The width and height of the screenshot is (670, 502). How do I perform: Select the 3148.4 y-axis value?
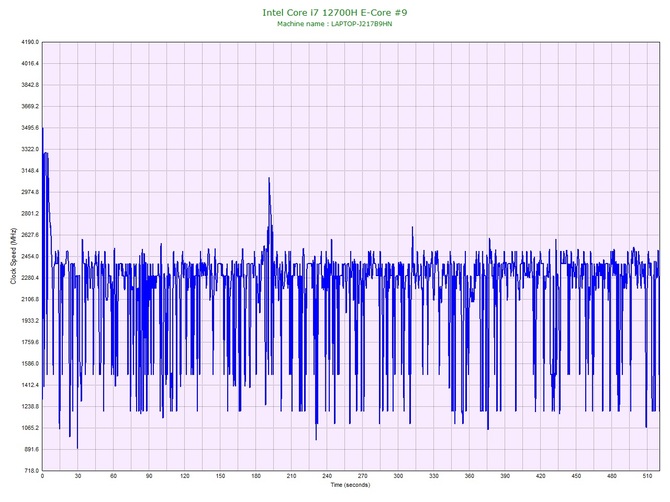point(30,171)
